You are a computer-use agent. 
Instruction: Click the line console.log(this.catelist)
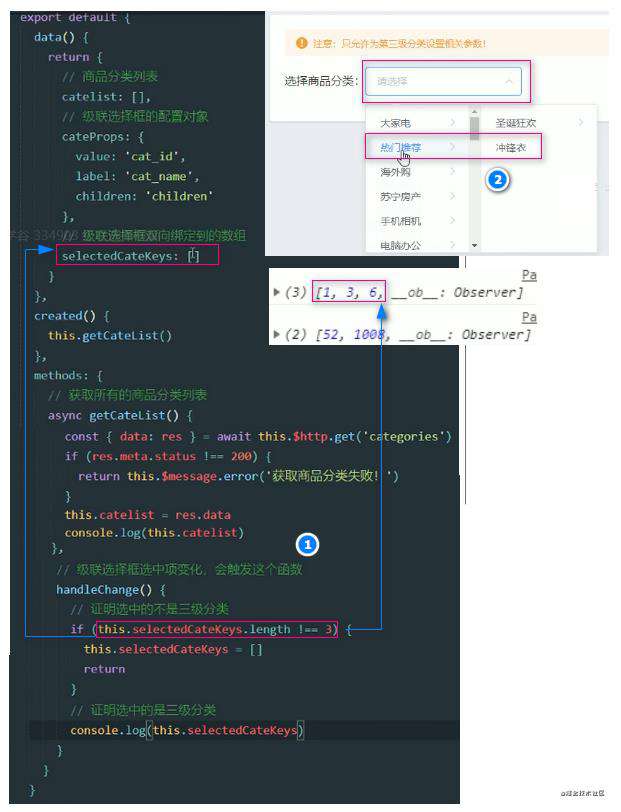point(154,532)
